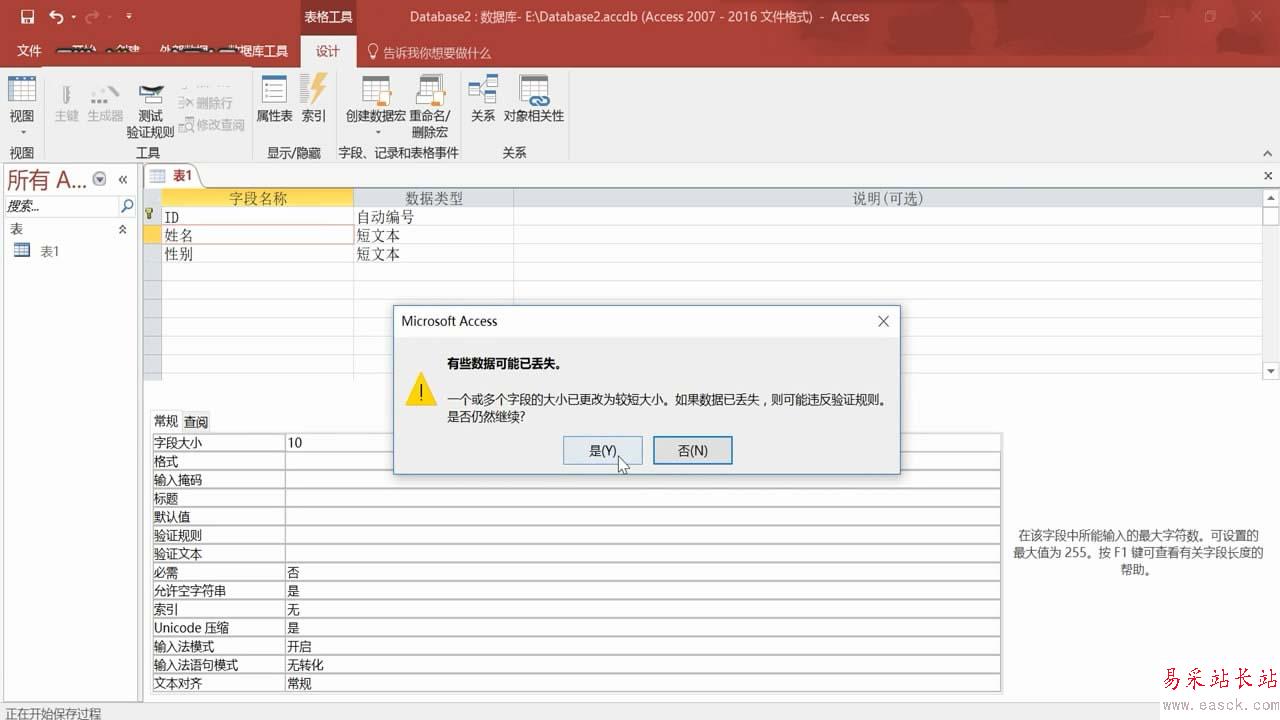1280x720 pixels.
Task: Click the field grid scrollbar down arrow
Action: (1271, 371)
